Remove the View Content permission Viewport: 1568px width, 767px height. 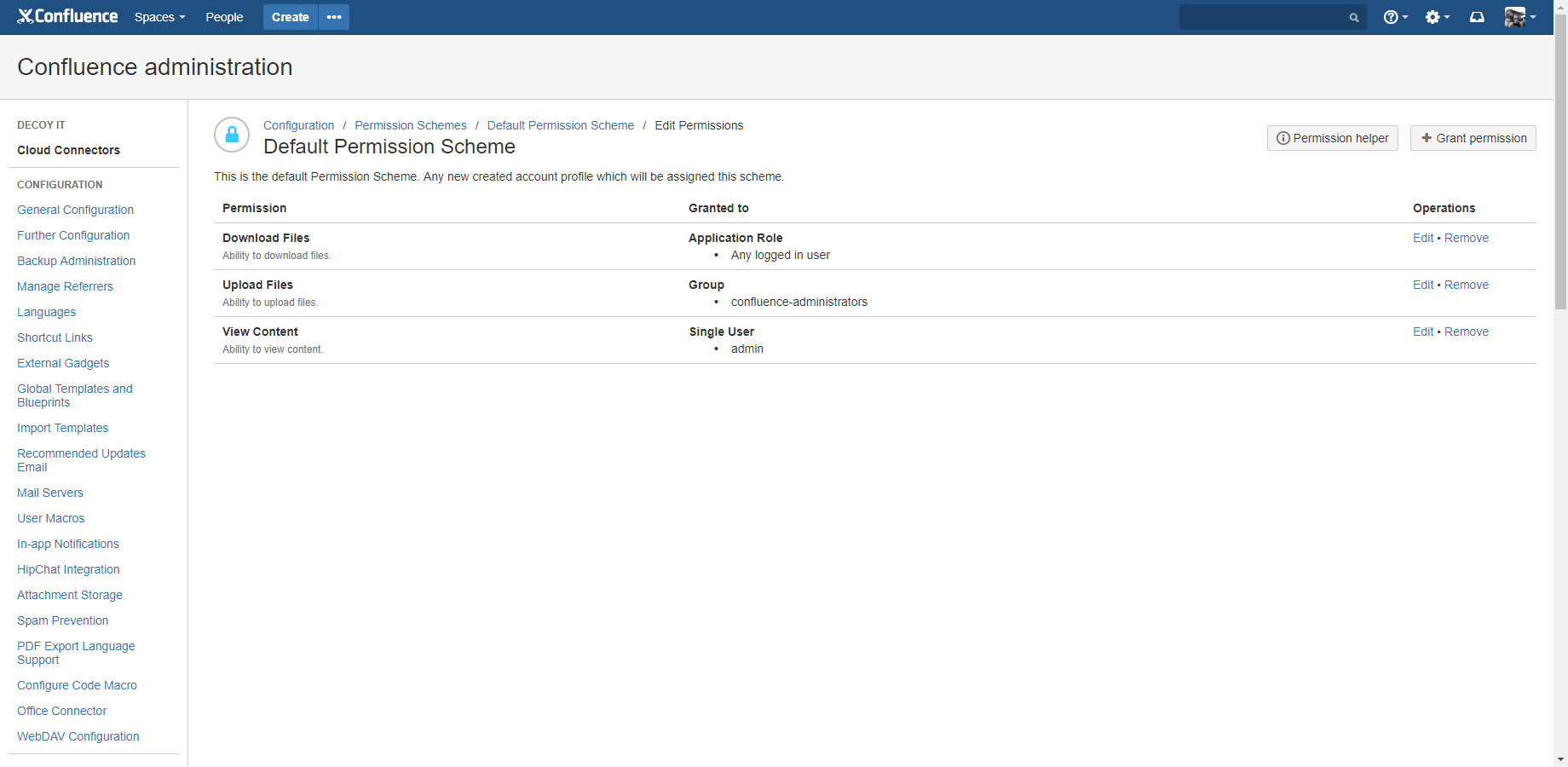tap(1466, 332)
